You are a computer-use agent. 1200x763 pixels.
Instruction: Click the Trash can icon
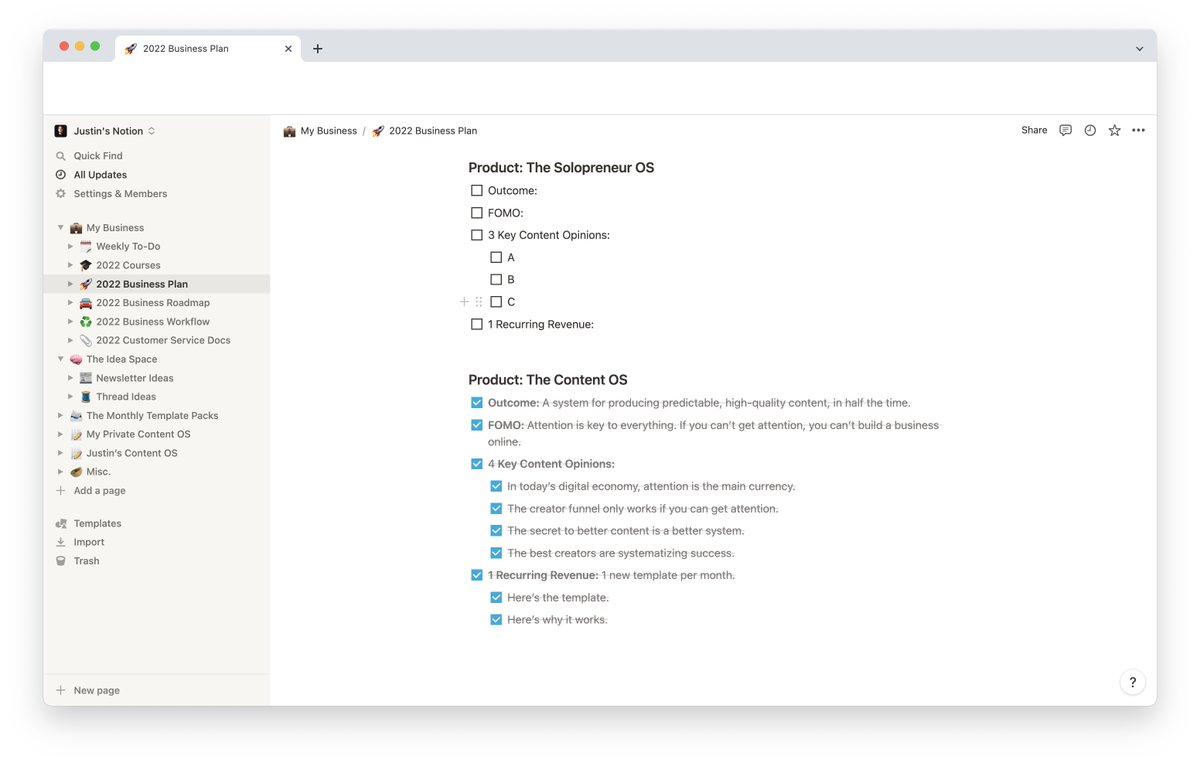[x=61, y=561]
